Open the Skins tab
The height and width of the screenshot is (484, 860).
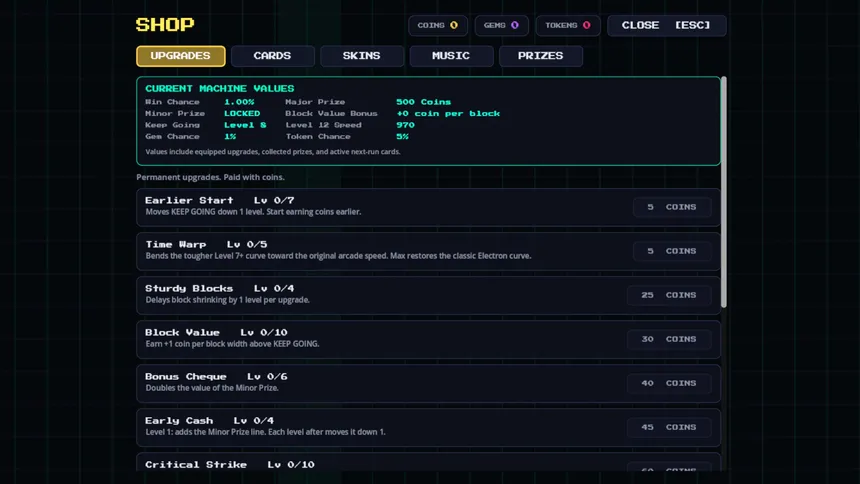click(x=361, y=56)
